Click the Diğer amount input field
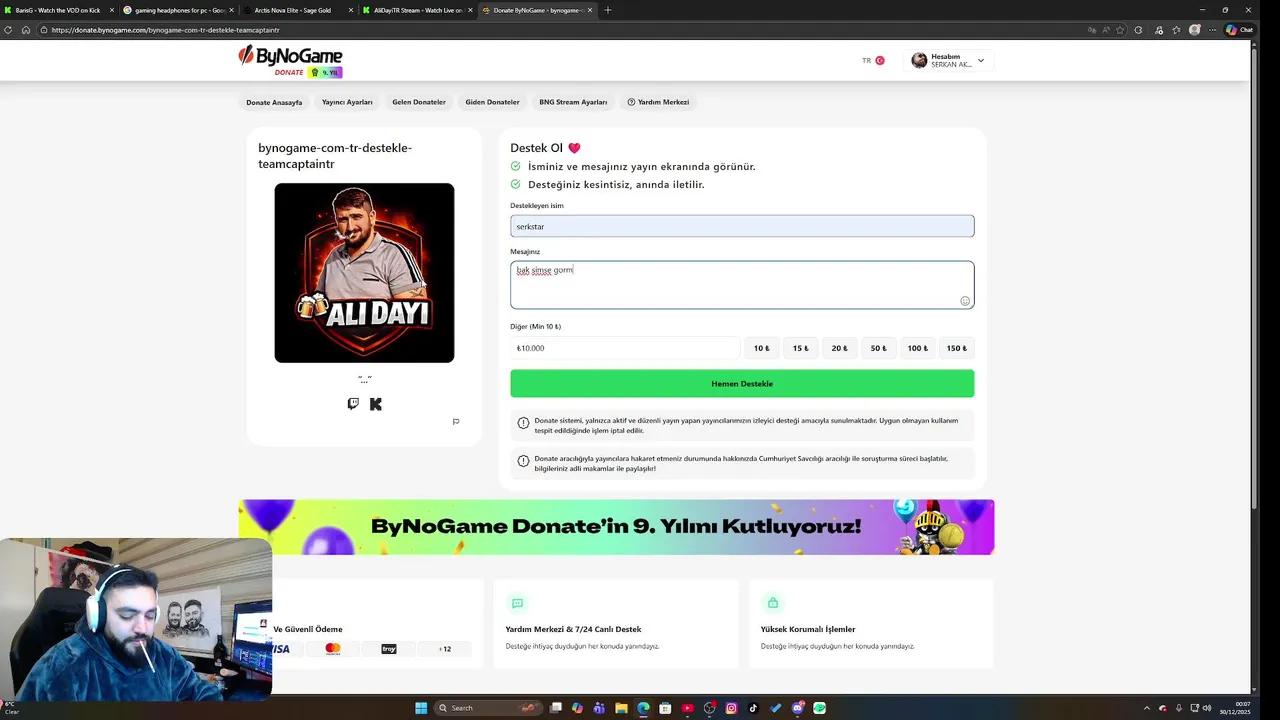This screenshot has width=1280, height=720. pos(625,348)
